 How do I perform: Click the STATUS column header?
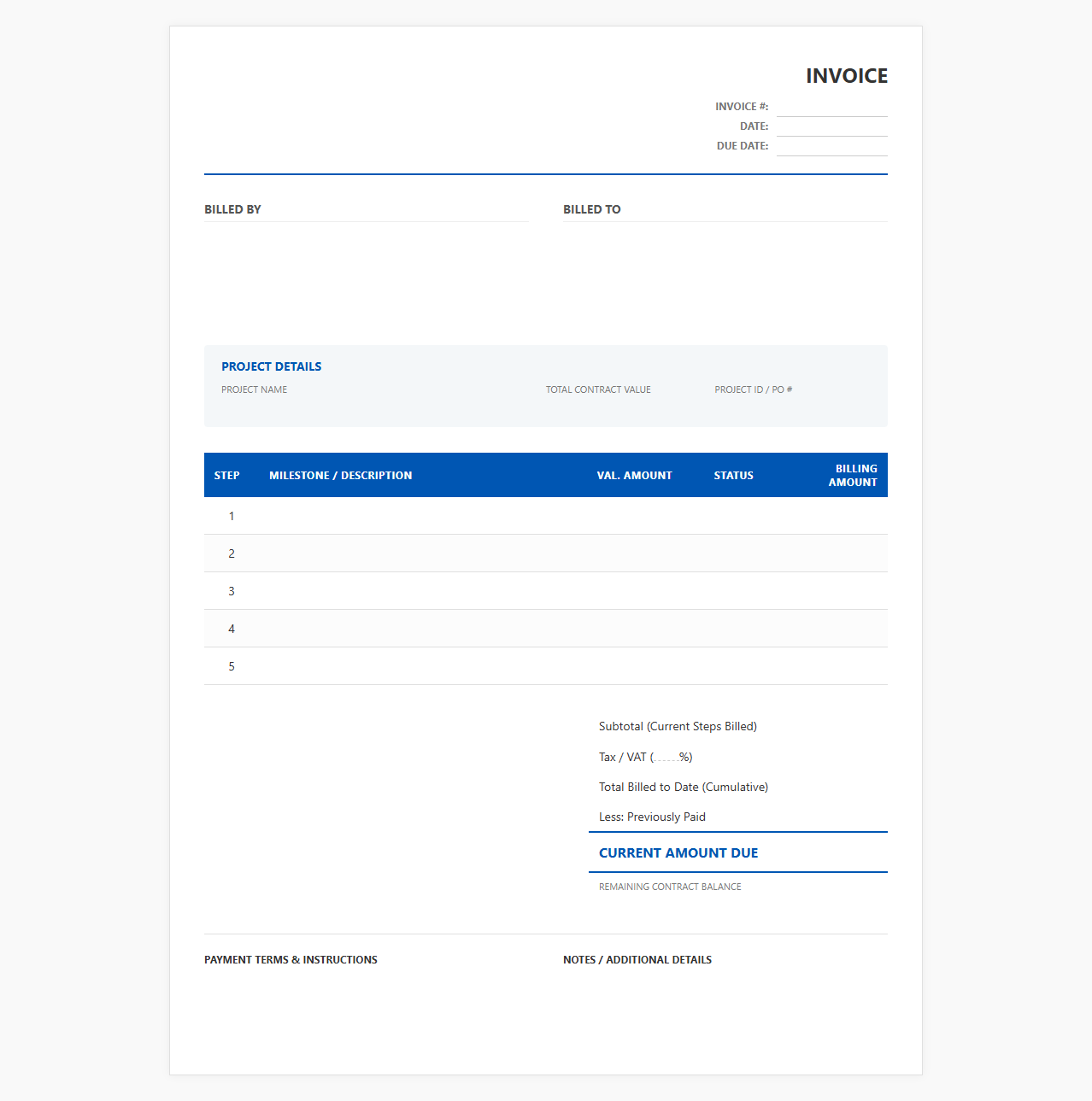(x=734, y=476)
